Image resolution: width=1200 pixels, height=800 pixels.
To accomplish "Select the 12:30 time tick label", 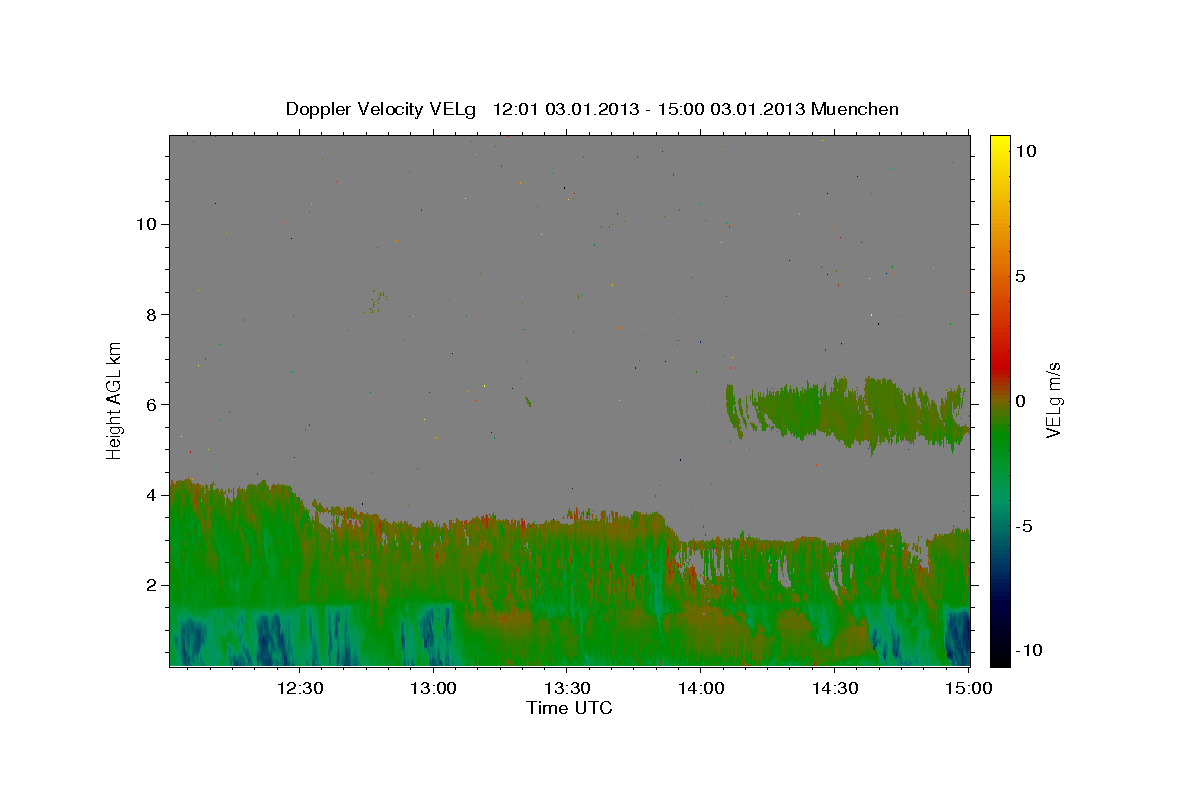I will click(x=299, y=688).
